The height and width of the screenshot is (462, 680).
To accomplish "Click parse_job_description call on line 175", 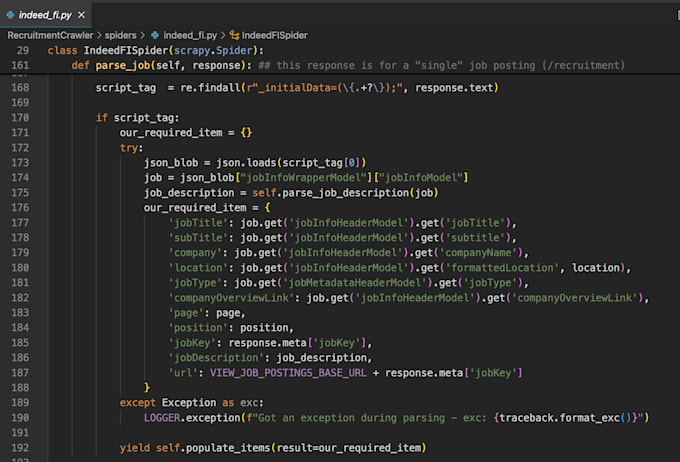I will tap(345, 193).
